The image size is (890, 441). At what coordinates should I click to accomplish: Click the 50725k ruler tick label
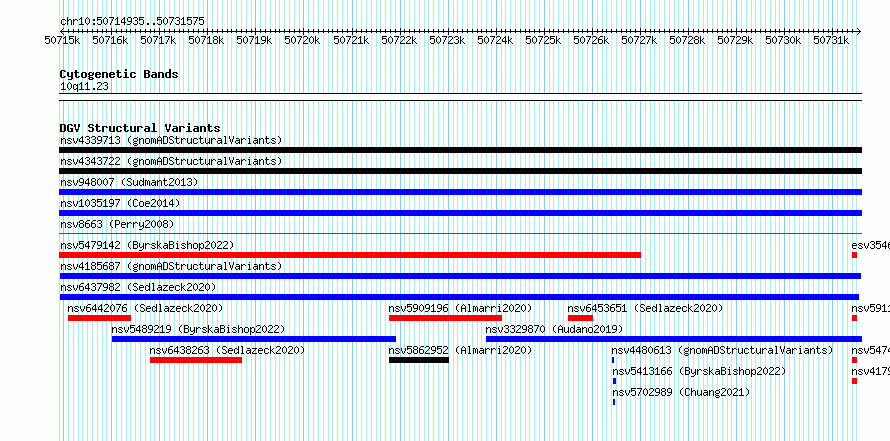[543, 40]
